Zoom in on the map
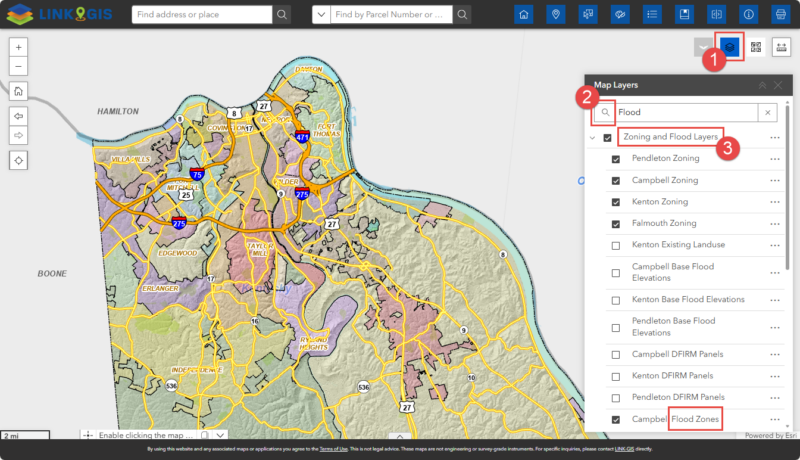 pos(18,47)
